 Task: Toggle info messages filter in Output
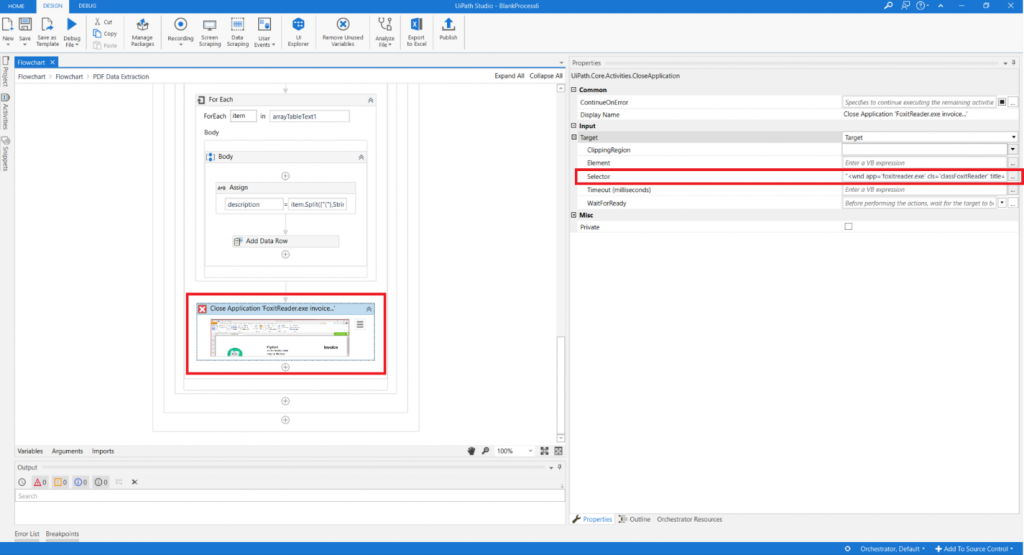pos(80,482)
